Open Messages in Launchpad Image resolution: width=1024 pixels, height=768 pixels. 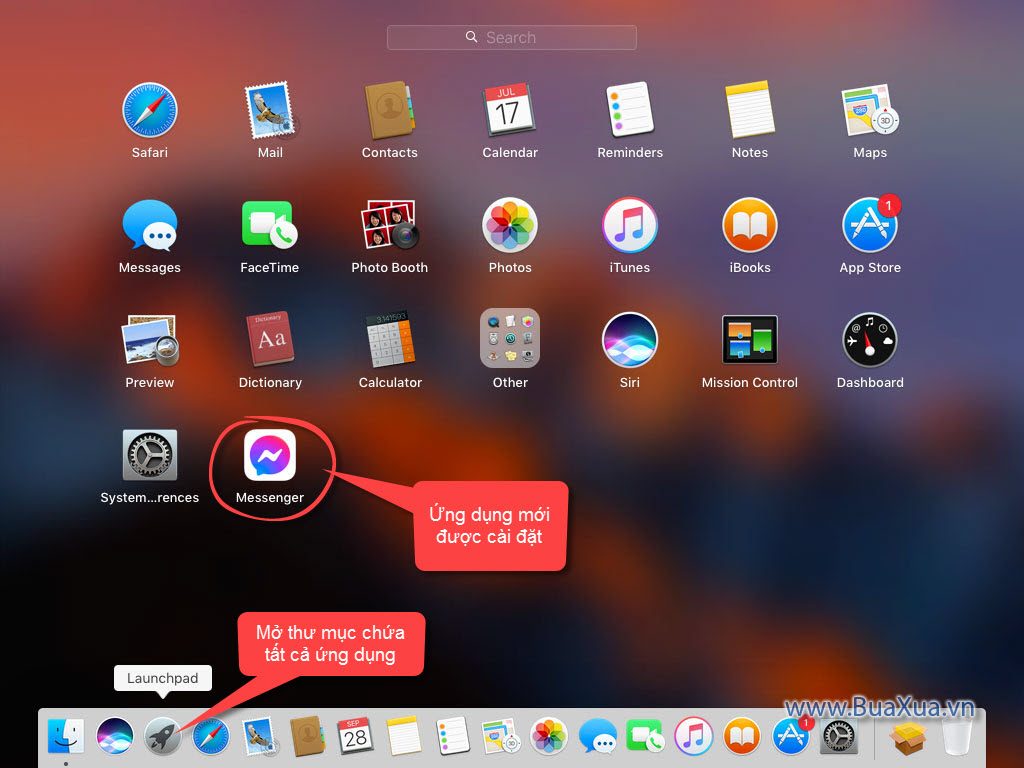click(x=150, y=225)
